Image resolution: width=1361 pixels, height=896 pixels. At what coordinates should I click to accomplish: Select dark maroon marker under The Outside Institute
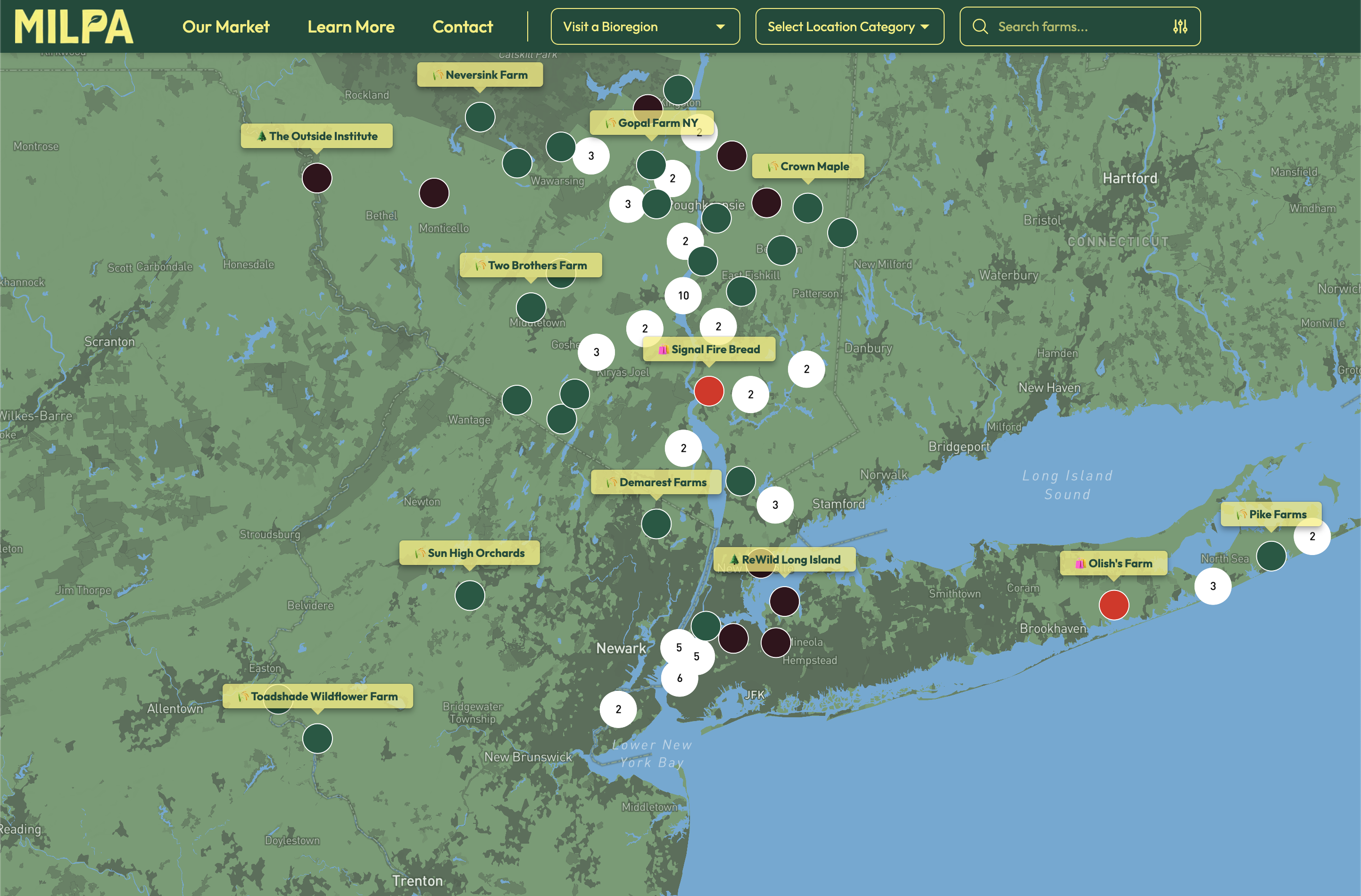coord(317,178)
